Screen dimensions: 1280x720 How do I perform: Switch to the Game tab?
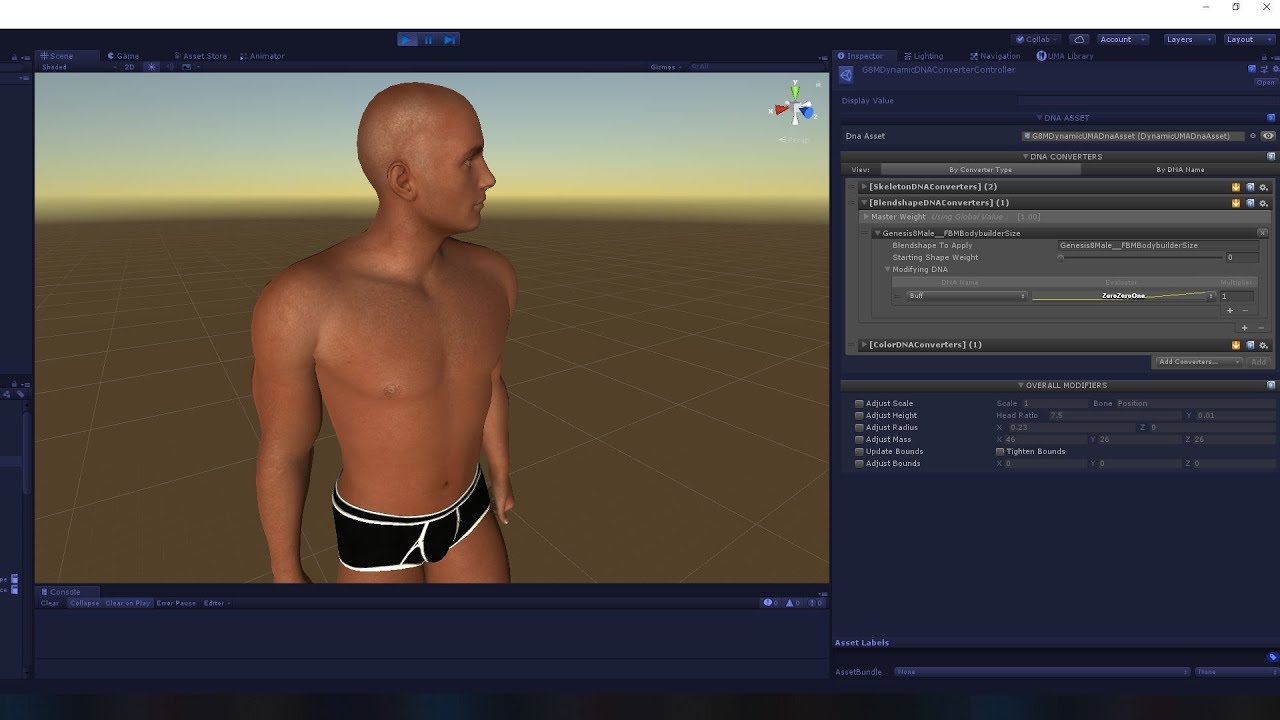124,56
